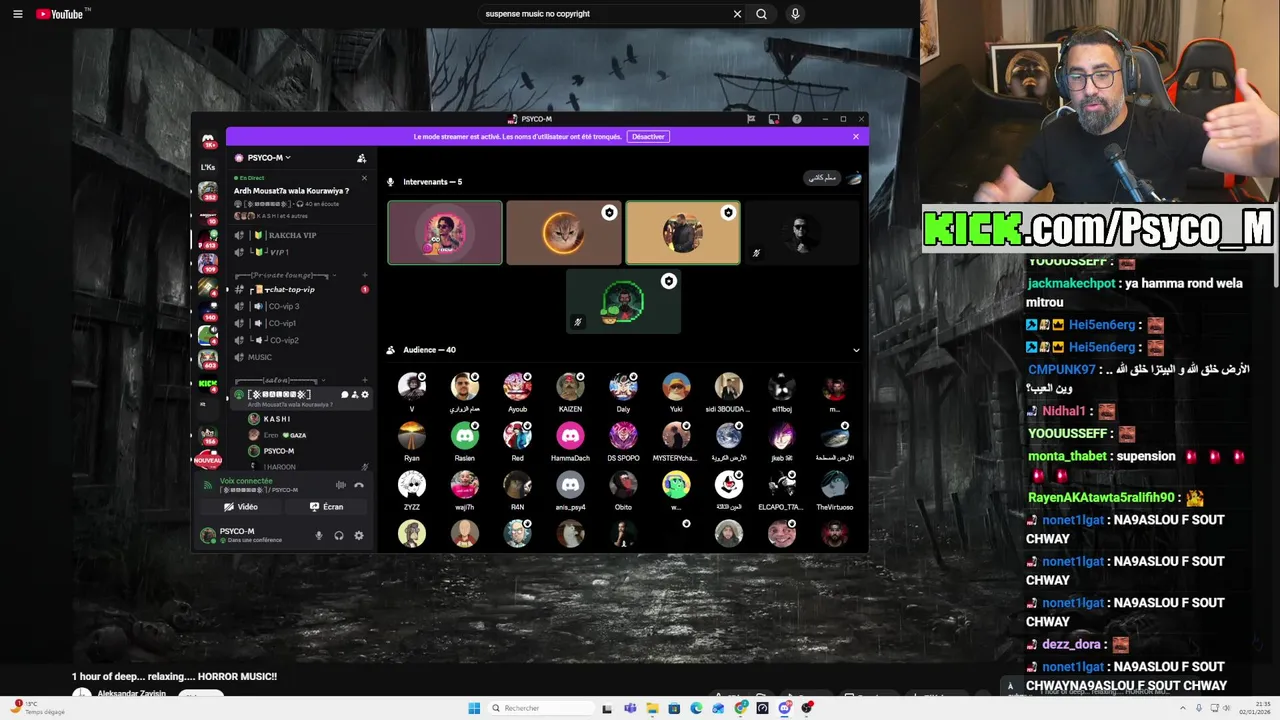The height and width of the screenshot is (720, 1280).
Task: Open the taskbar weather widget
Action: [38, 708]
